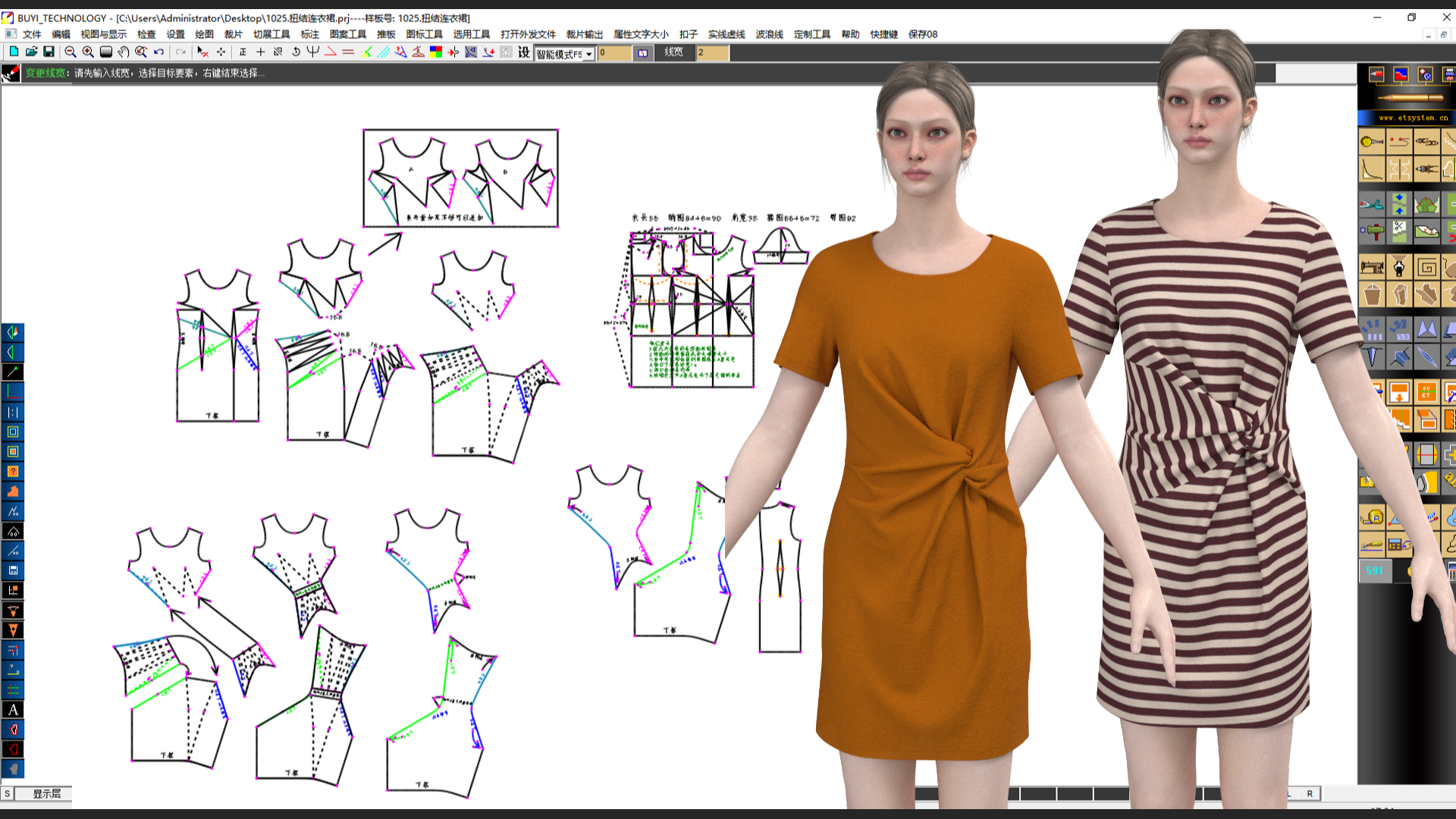Click the input field showing 0

point(615,52)
